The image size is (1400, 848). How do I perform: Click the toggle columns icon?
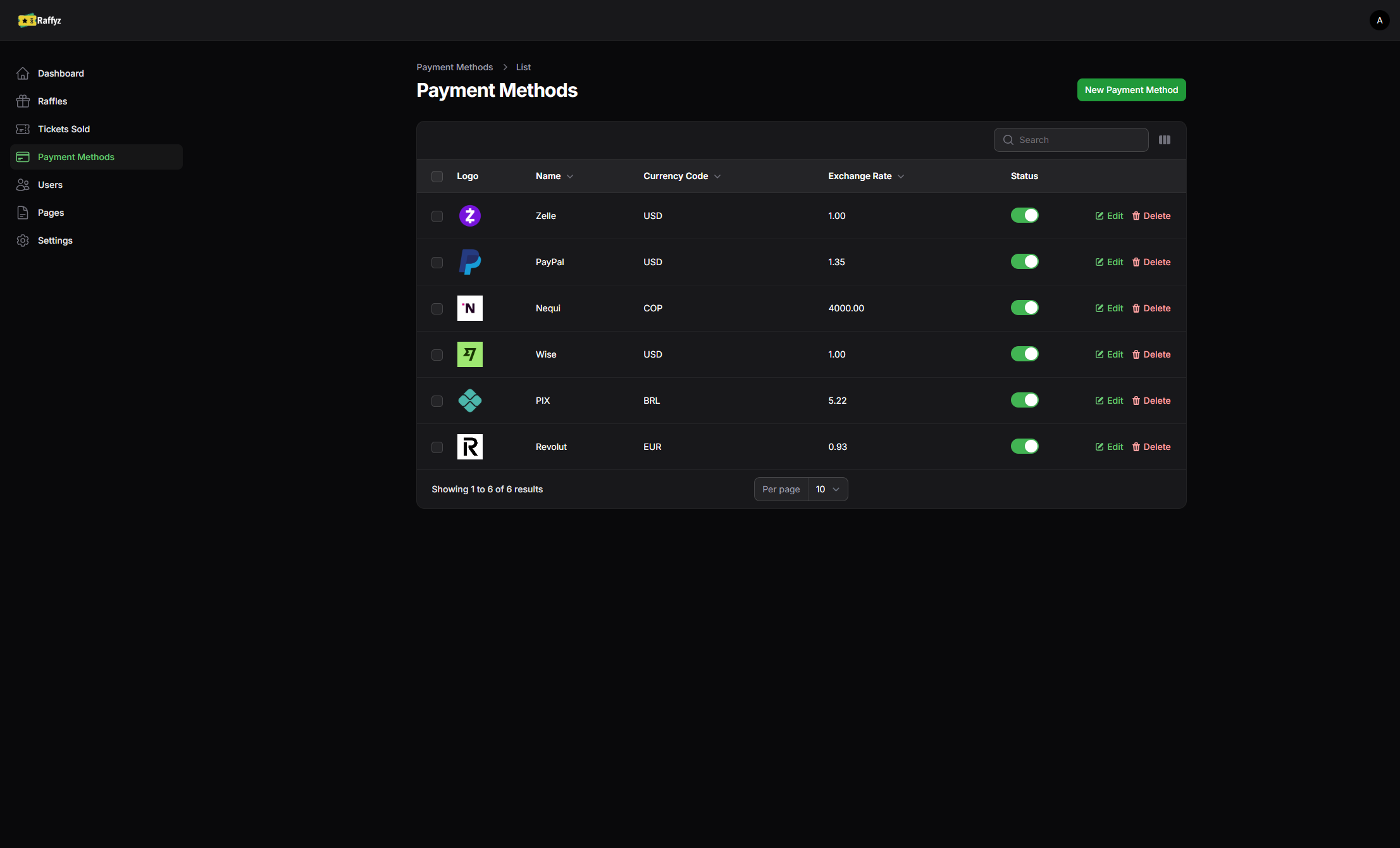(1164, 140)
